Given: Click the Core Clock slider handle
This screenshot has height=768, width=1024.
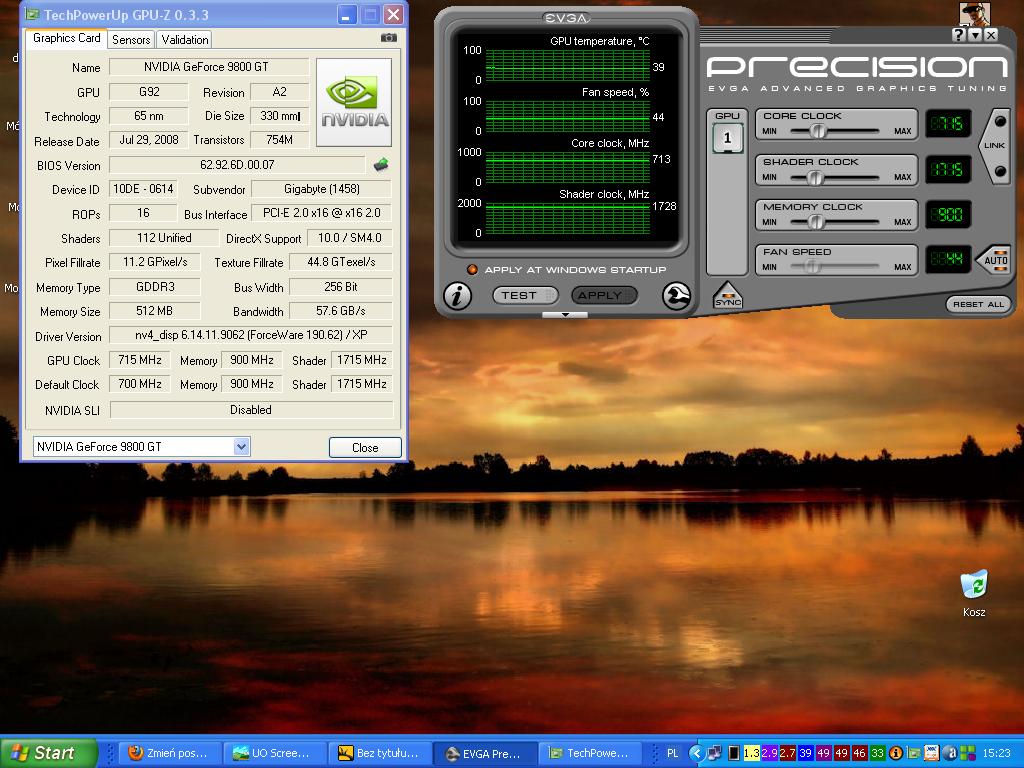Looking at the screenshot, I should (818, 132).
